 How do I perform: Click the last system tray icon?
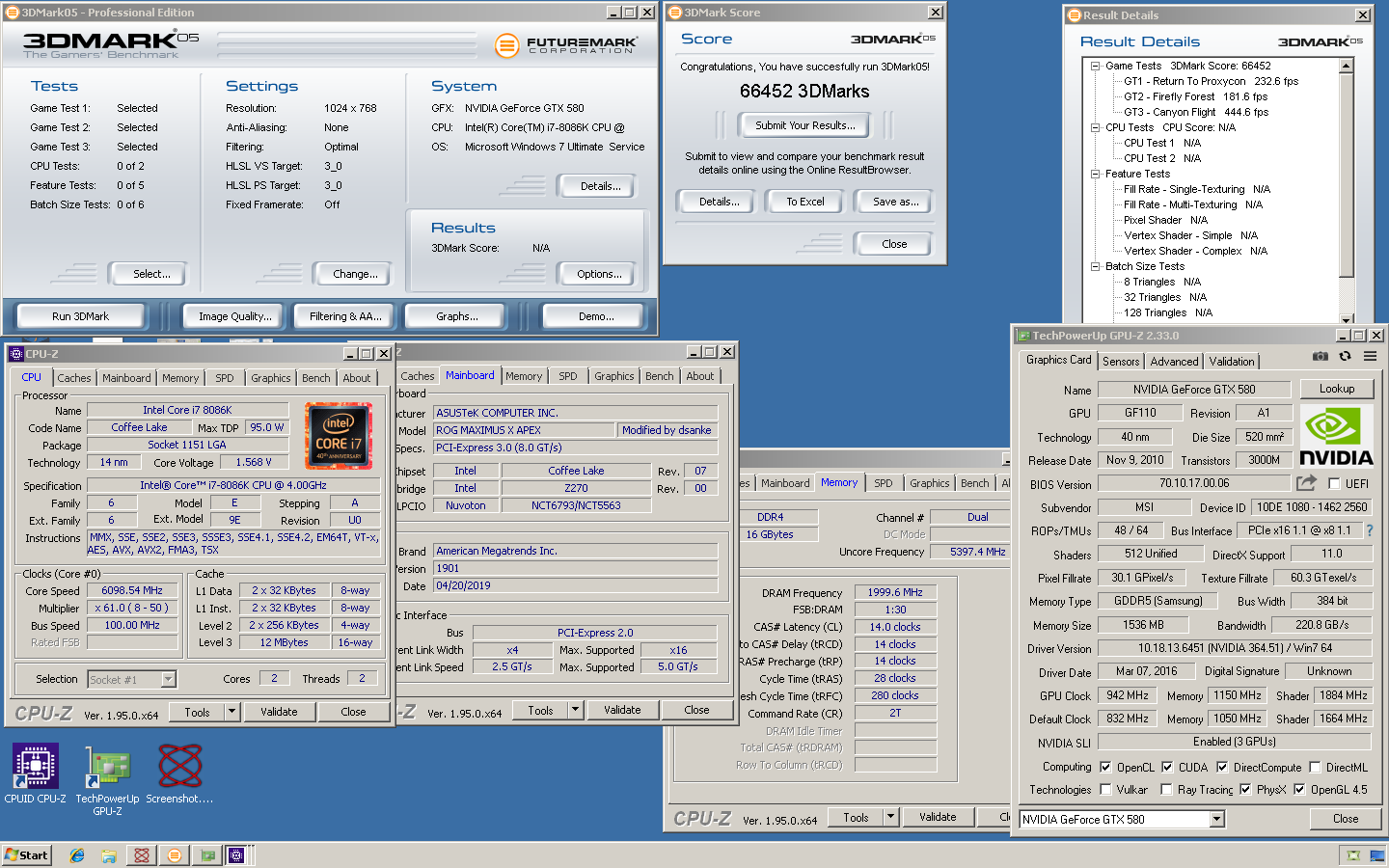point(1378,855)
